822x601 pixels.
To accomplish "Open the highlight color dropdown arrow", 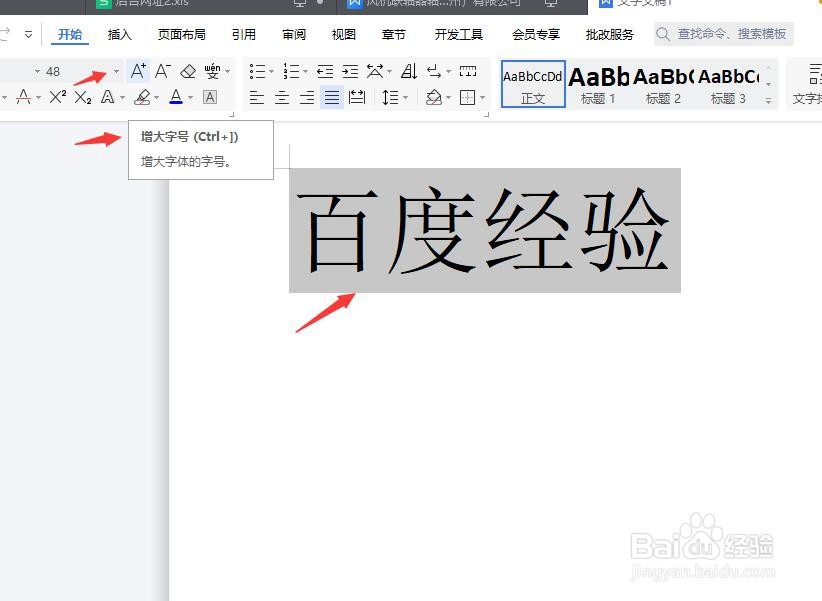I will point(156,98).
